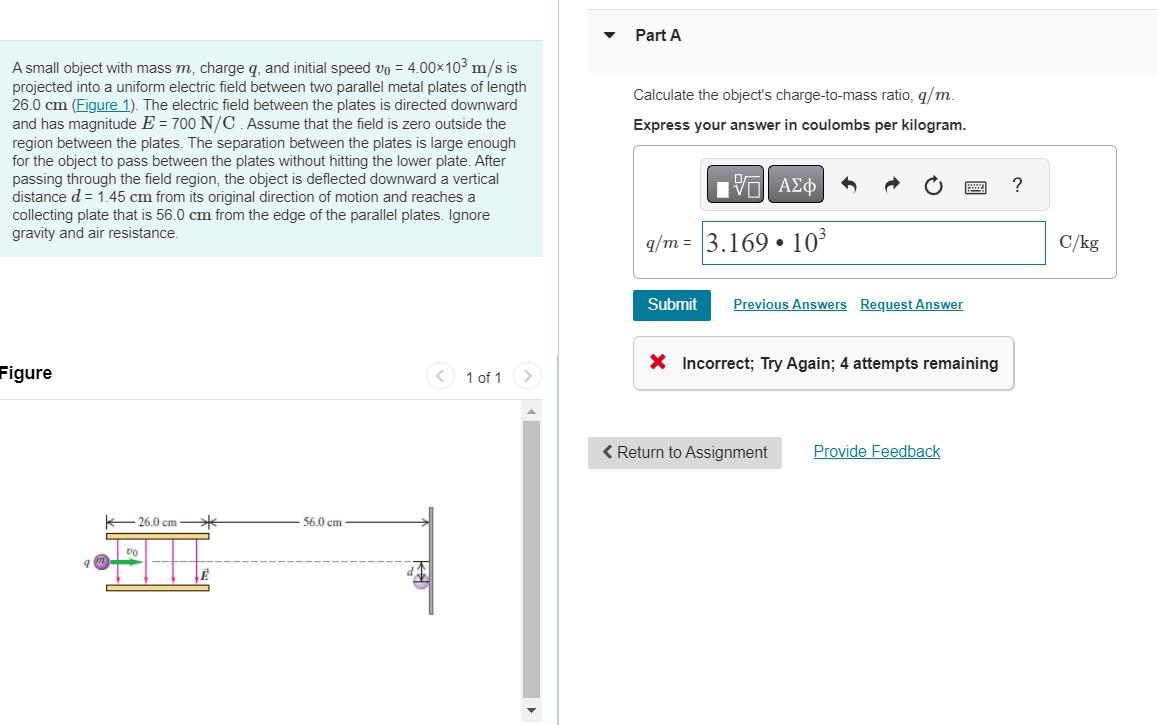Go to the next figure page
1157x725 pixels.
click(x=527, y=376)
